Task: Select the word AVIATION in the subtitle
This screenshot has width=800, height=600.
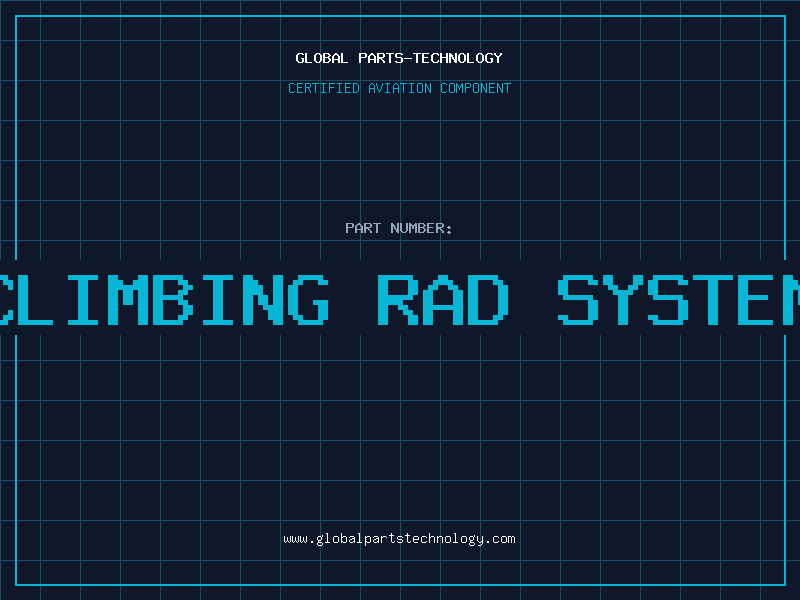Action: [398, 88]
